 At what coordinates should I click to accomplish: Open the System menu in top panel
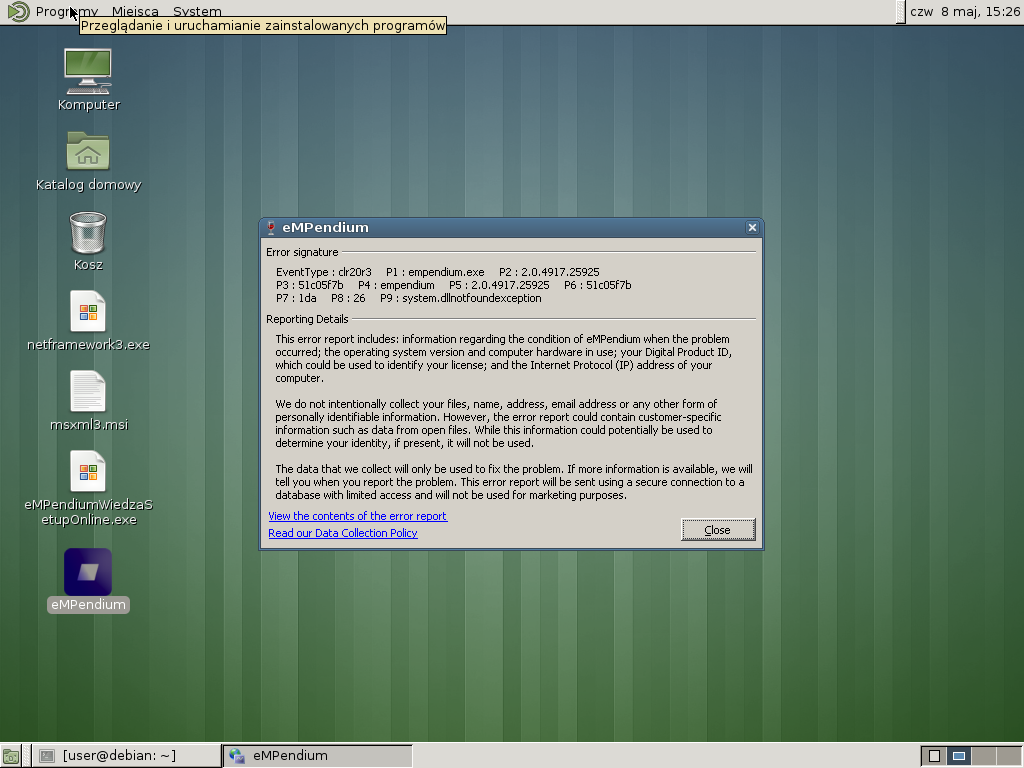tap(197, 11)
